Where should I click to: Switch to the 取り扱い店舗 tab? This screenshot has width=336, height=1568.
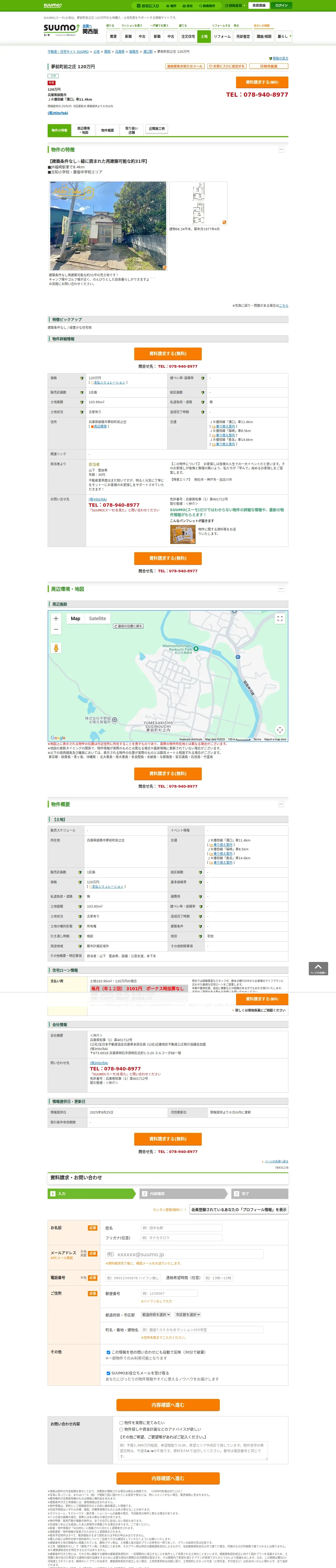[131, 130]
